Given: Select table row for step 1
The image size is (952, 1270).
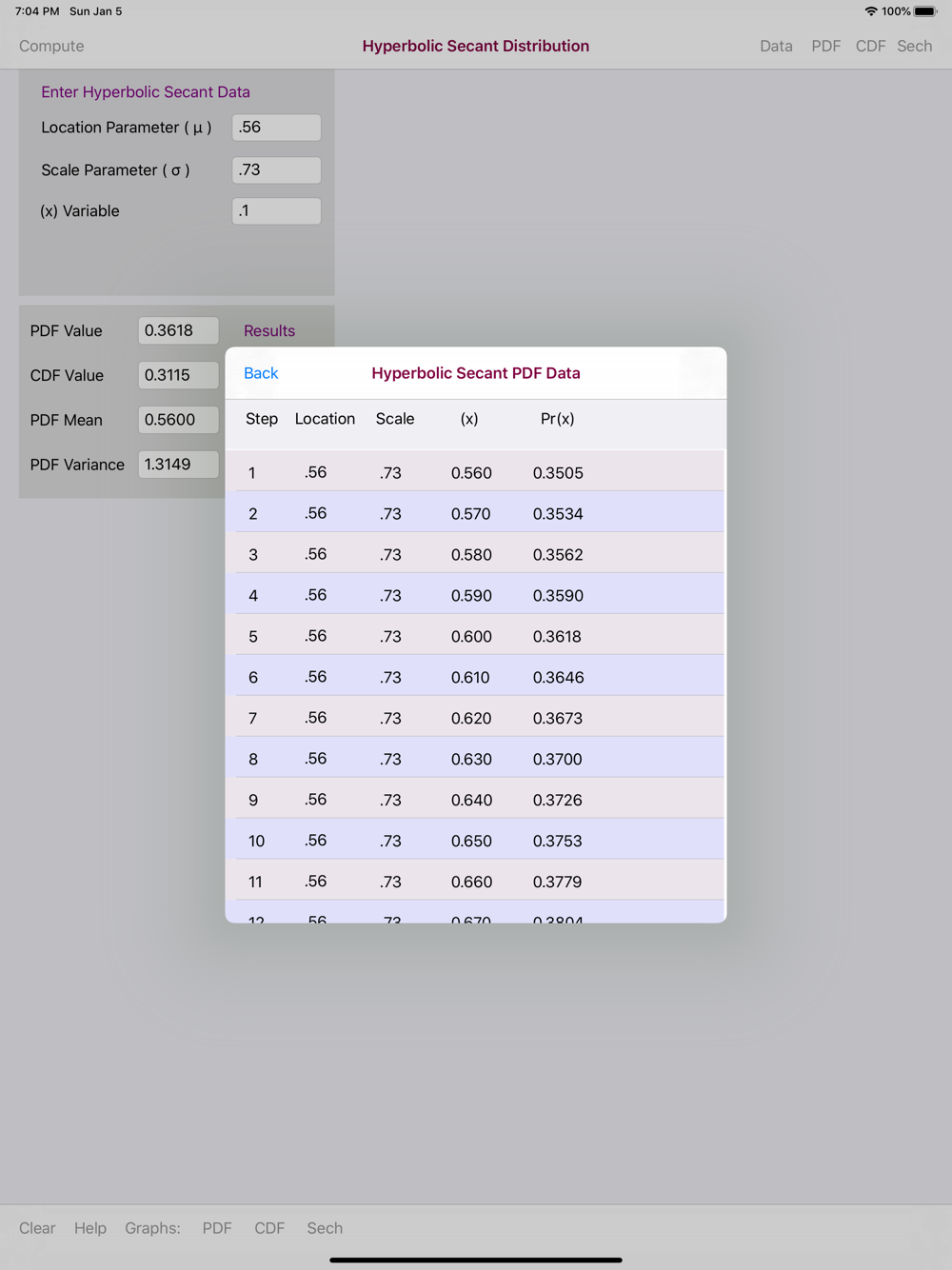Looking at the screenshot, I should 480,471.
